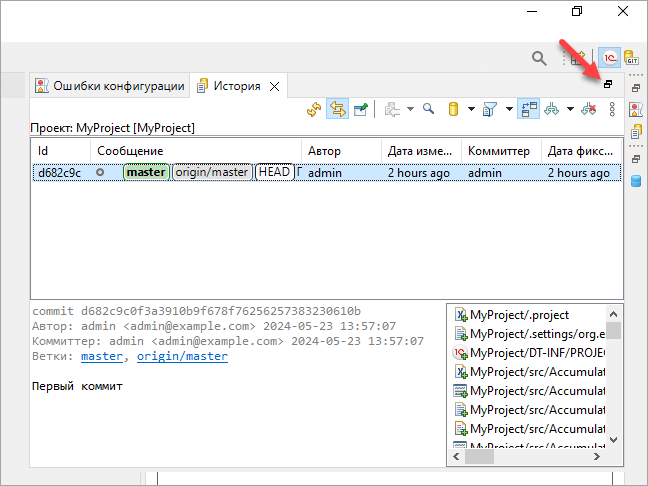Click the pin view icon
This screenshot has width=648, height=486.
click(360, 109)
